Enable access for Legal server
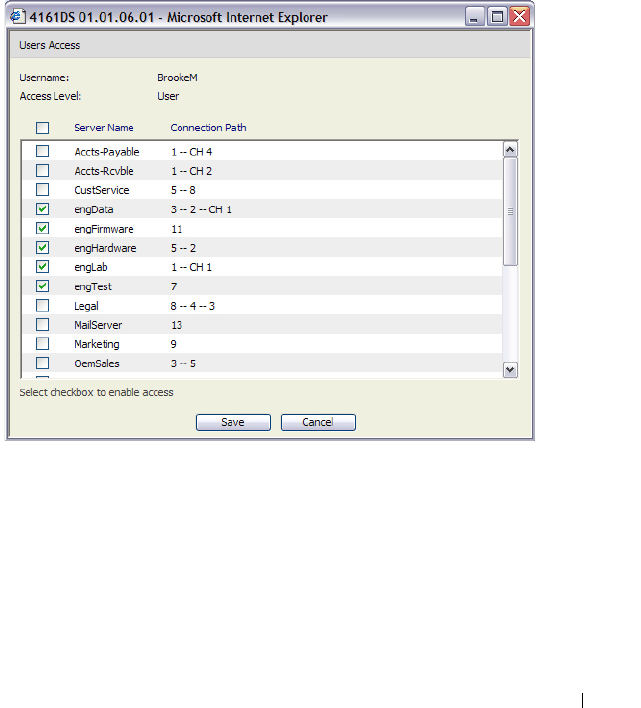Screen dimensions: 641x708 tap(42, 305)
